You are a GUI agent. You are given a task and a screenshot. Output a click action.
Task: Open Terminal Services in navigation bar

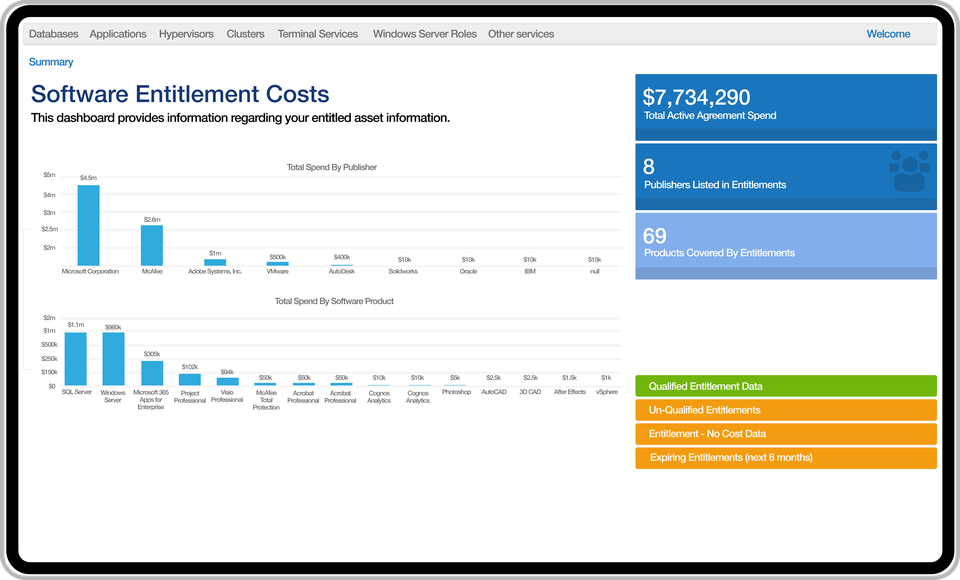(318, 34)
